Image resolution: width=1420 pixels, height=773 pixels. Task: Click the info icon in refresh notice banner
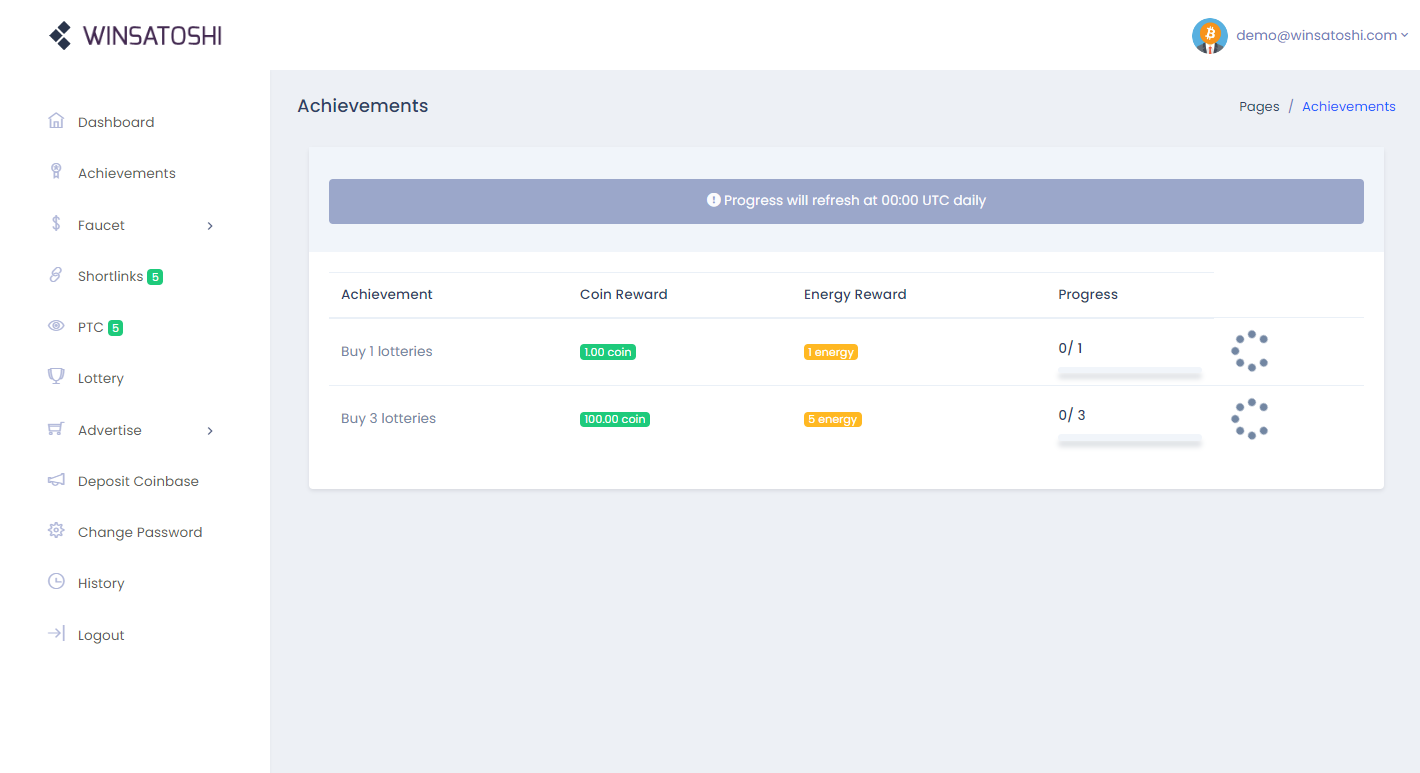click(713, 200)
